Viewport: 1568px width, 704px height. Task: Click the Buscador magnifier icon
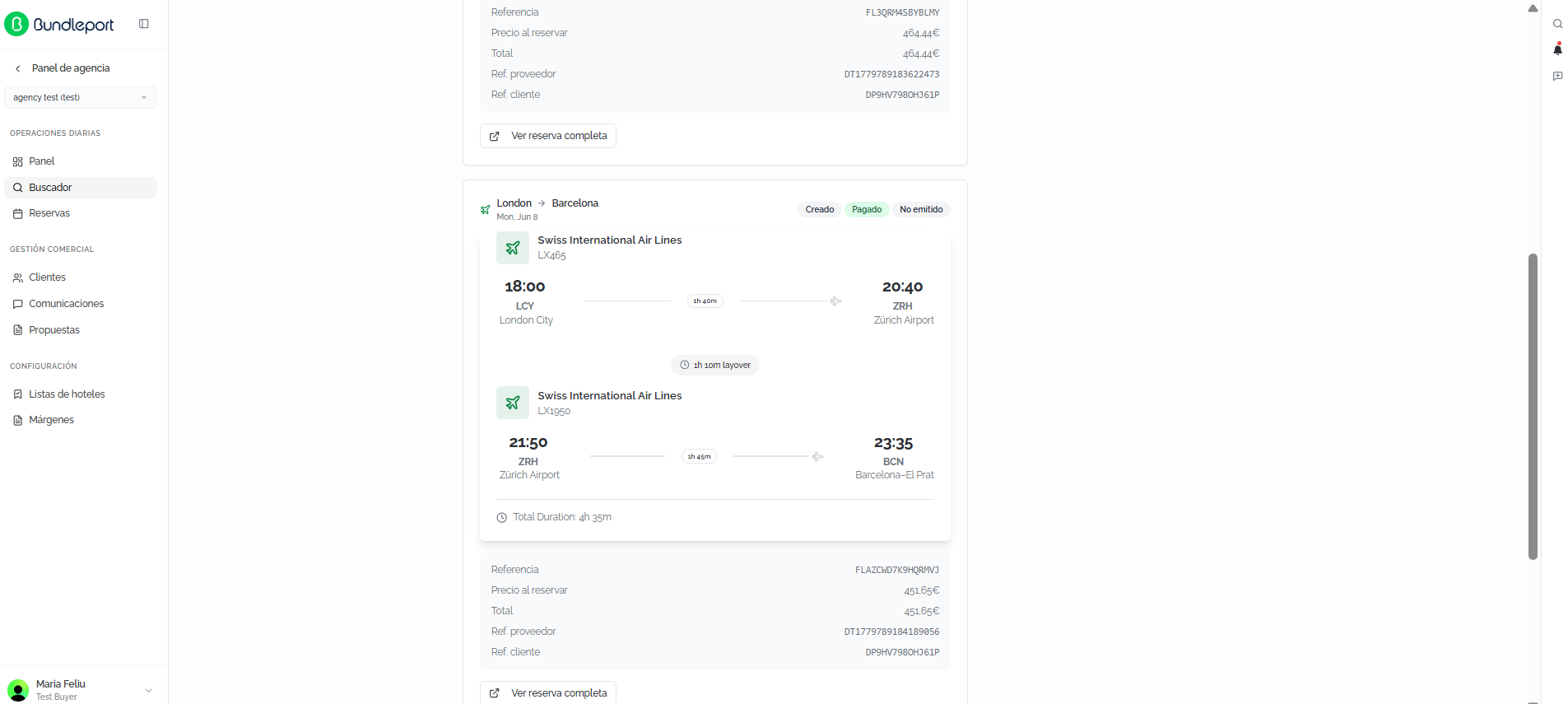18,188
